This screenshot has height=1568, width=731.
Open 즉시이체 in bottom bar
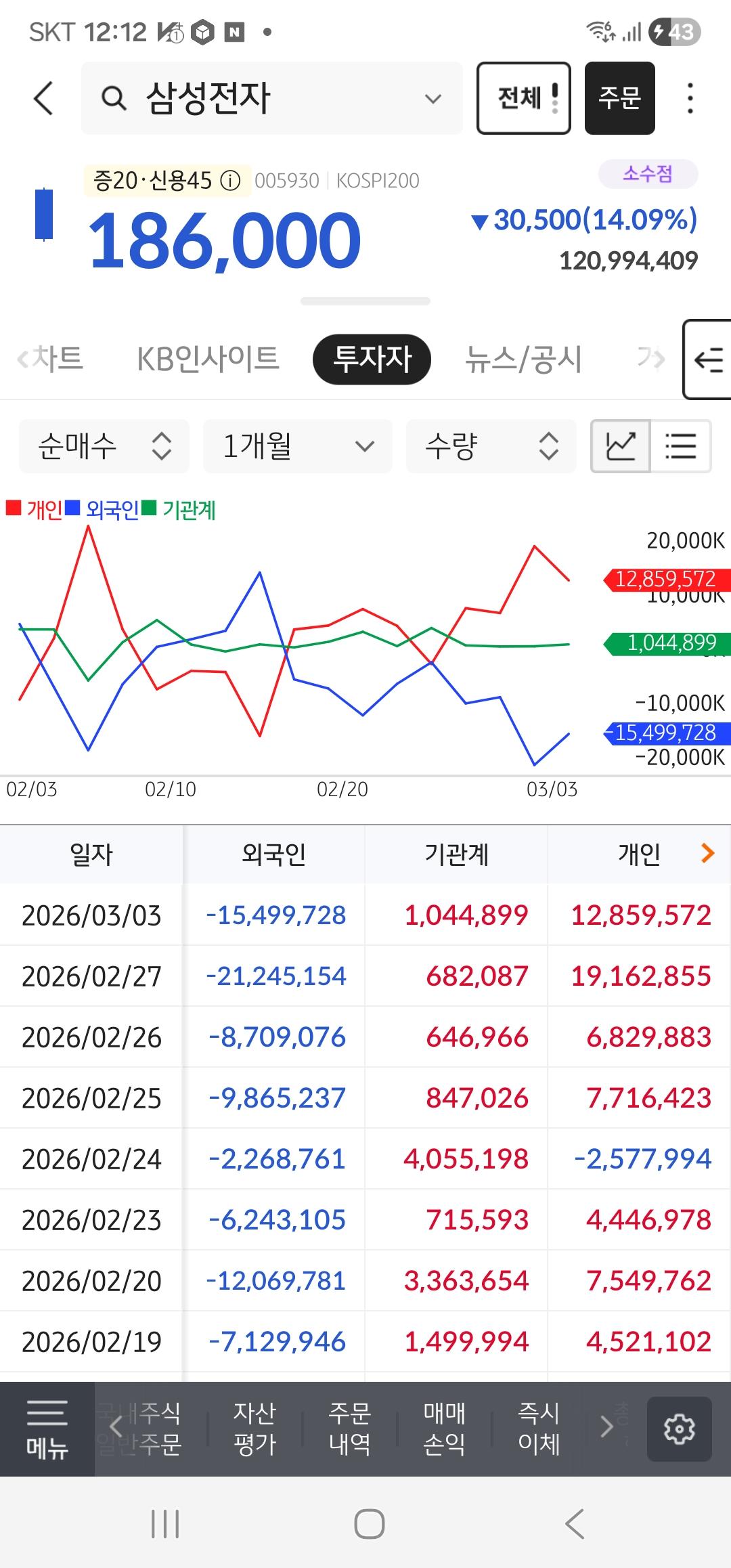point(539,1429)
